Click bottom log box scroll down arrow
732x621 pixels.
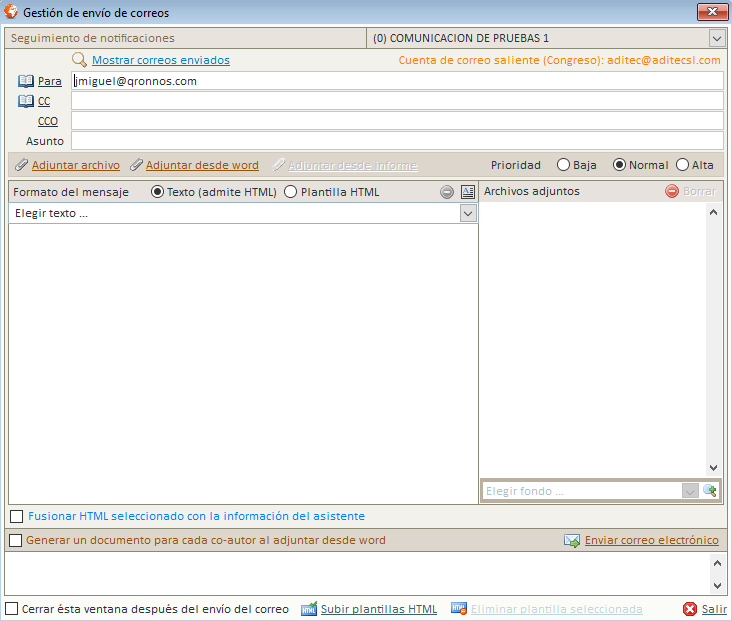718,585
